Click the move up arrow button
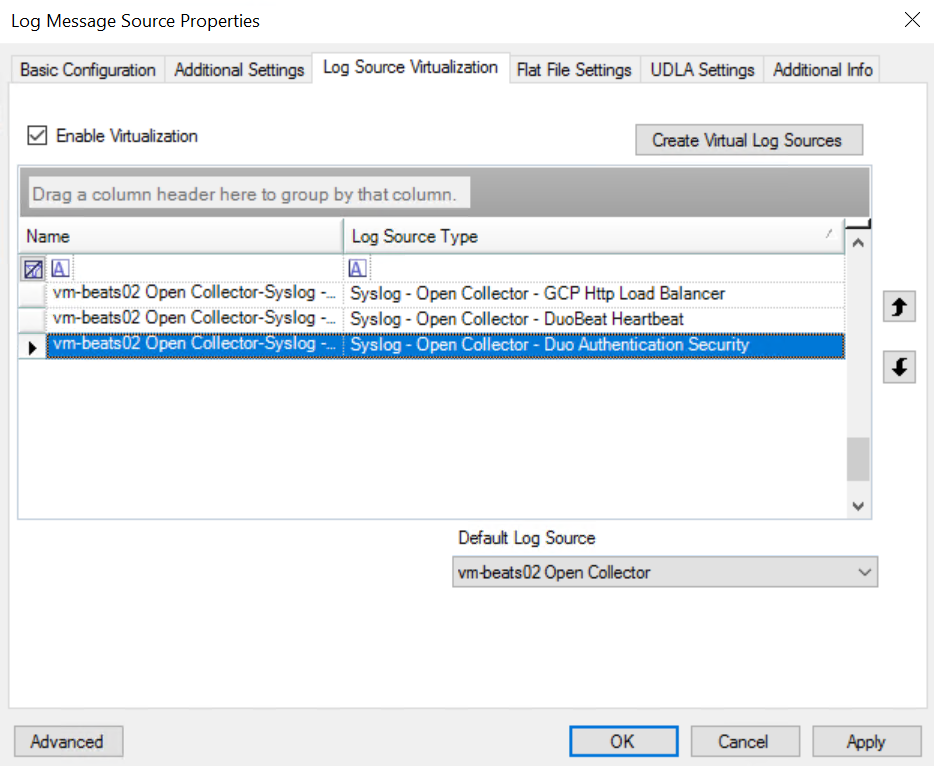The width and height of the screenshot is (934, 766). tap(899, 308)
